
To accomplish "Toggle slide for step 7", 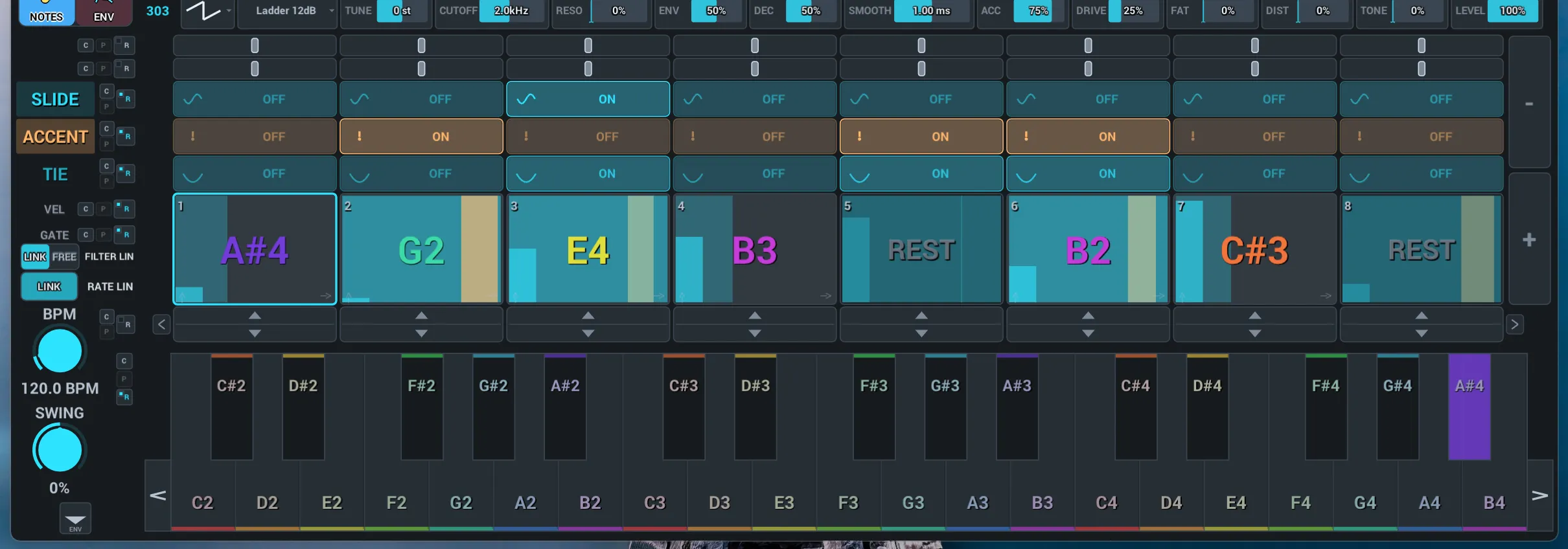I will click(x=1255, y=99).
